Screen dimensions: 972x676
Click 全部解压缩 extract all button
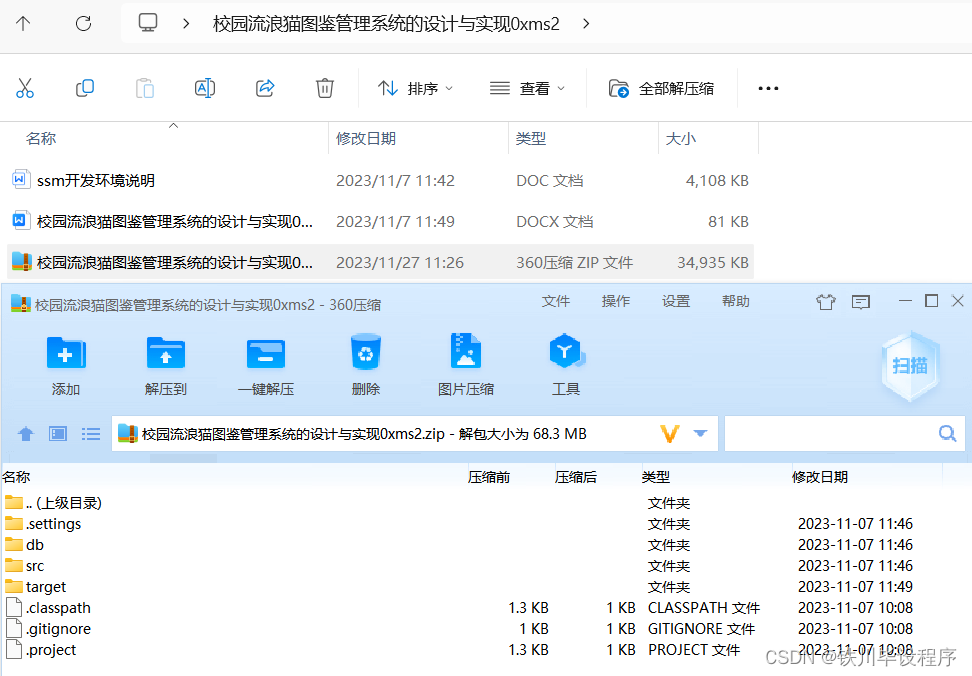coord(661,89)
